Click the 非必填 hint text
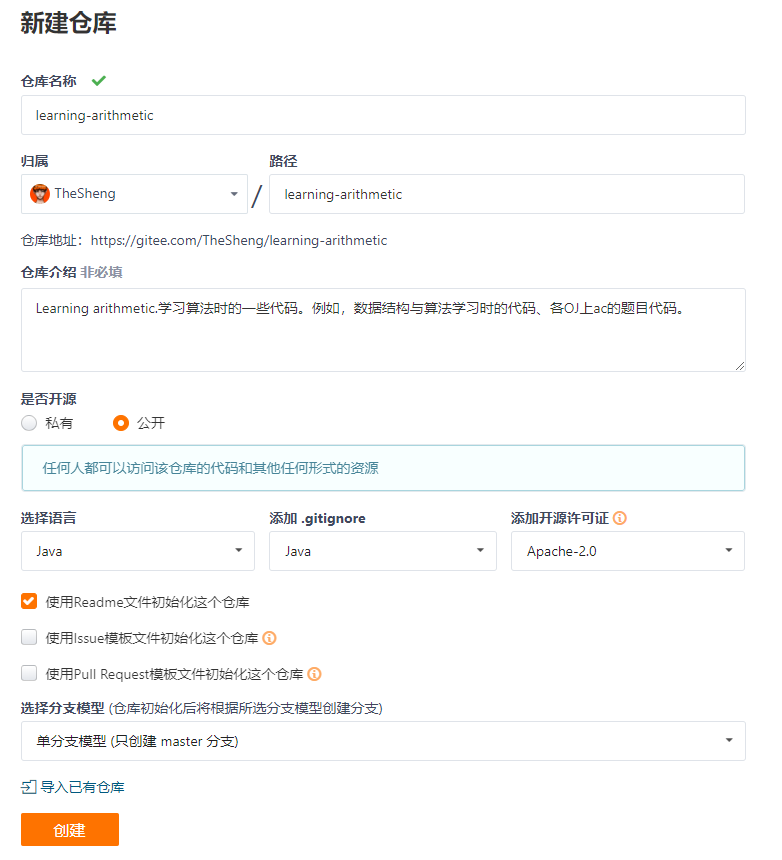Image resolution: width=782 pixels, height=860 pixels. [101, 272]
